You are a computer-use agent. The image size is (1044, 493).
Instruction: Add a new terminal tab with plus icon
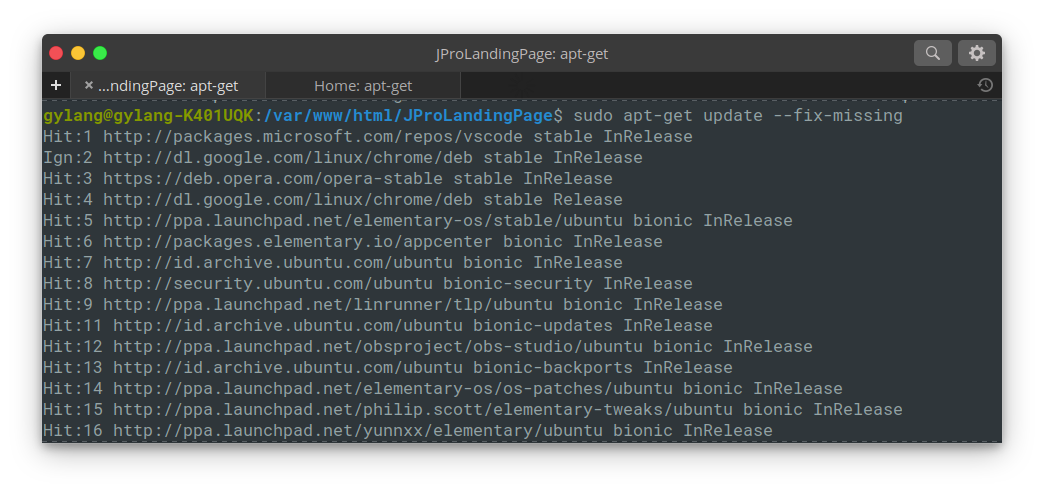[x=56, y=85]
